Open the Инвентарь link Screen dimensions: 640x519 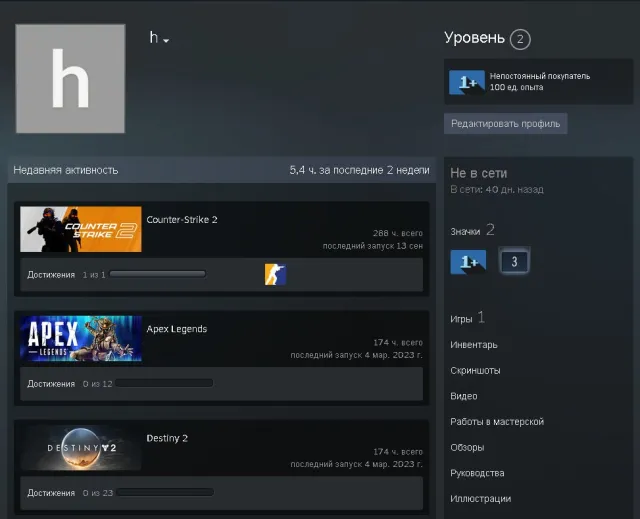[474, 345]
